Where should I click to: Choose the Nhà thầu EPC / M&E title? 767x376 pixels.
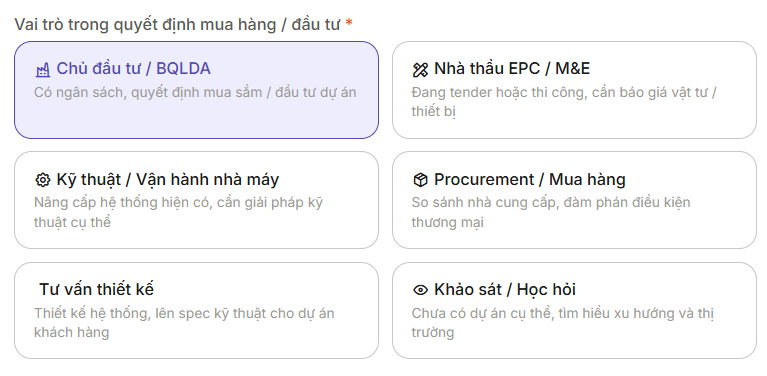click(x=512, y=69)
